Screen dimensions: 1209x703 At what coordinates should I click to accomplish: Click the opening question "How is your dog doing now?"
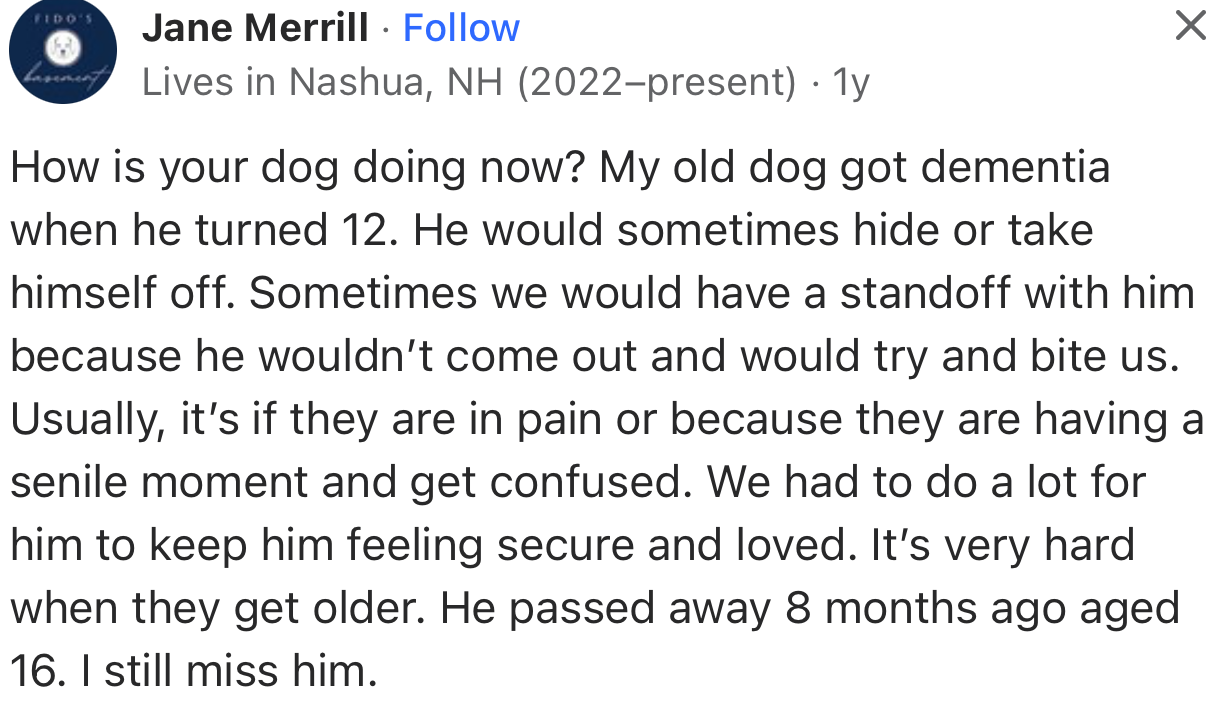pyautogui.click(x=300, y=167)
